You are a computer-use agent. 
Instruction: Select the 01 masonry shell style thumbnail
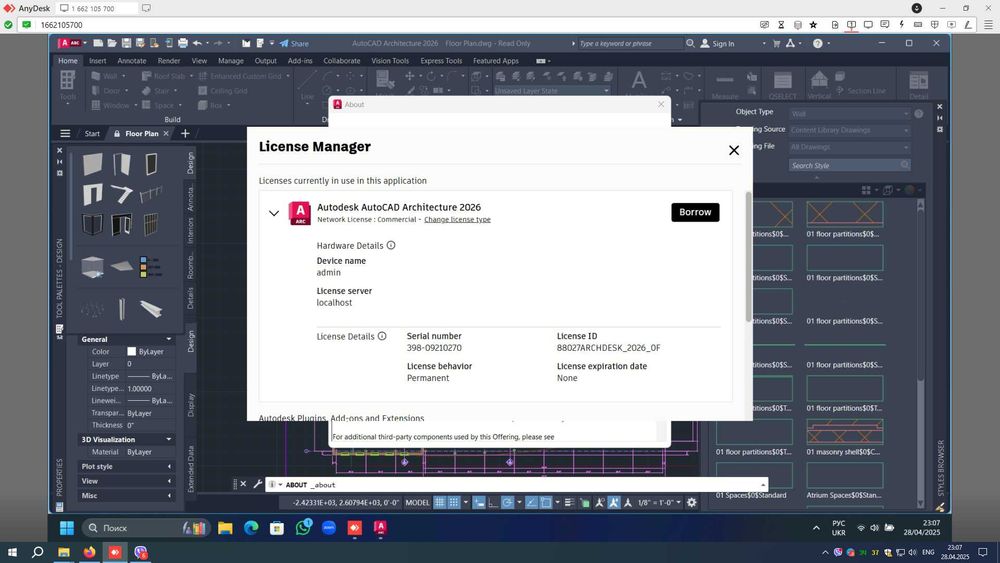coord(844,432)
